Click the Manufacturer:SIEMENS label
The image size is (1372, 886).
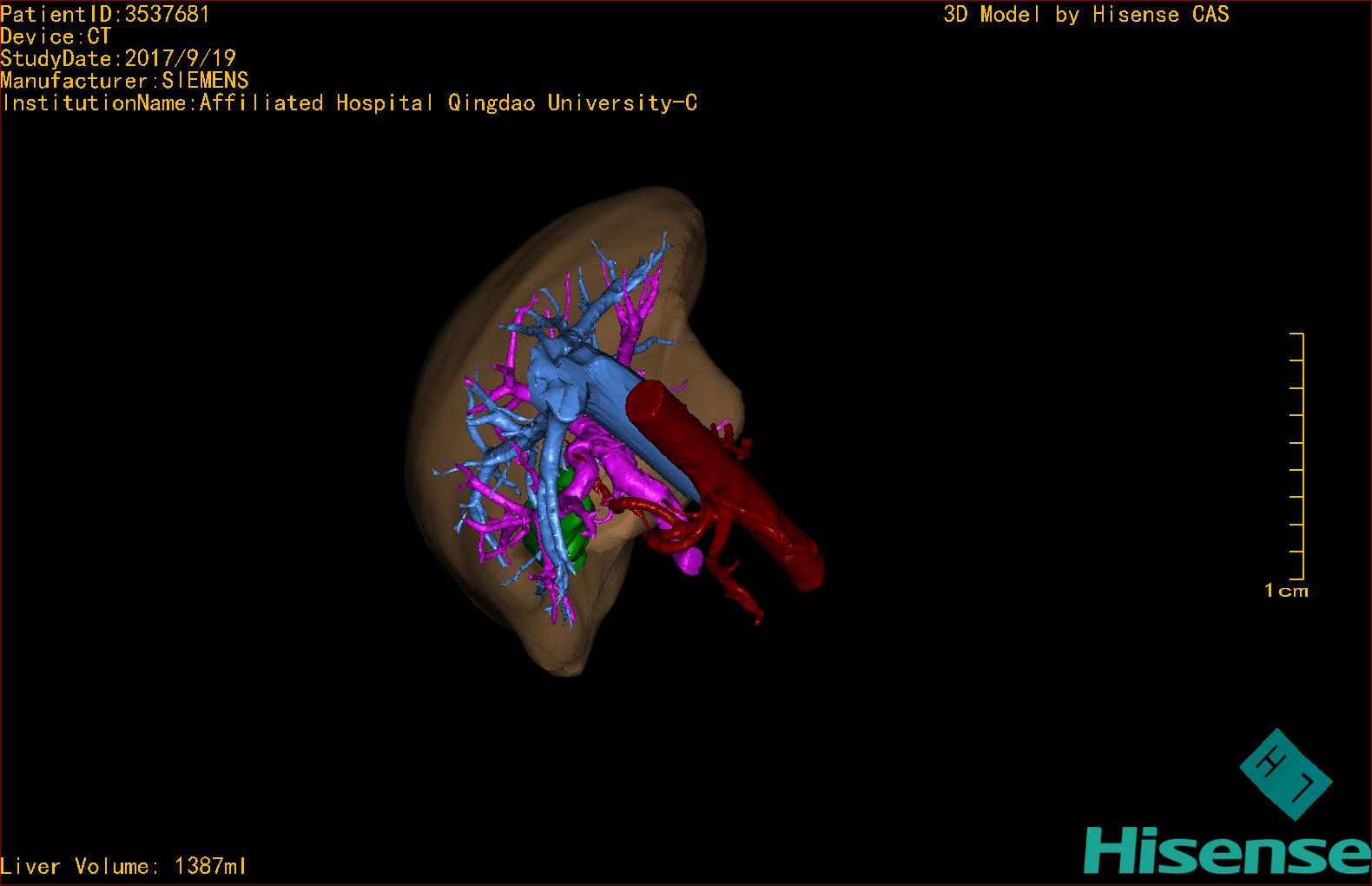click(124, 81)
